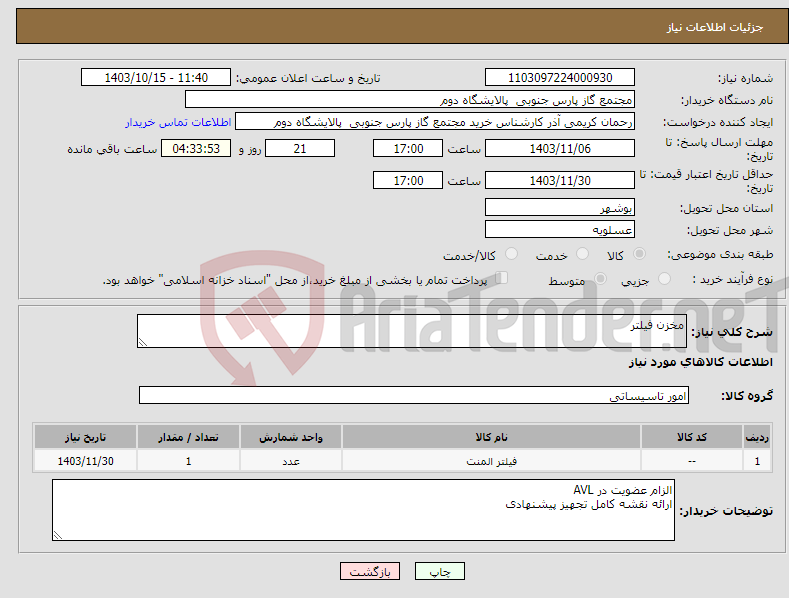Click the استان محل تحویل field بوشهر
The height and width of the screenshot is (598, 789).
pos(560,207)
